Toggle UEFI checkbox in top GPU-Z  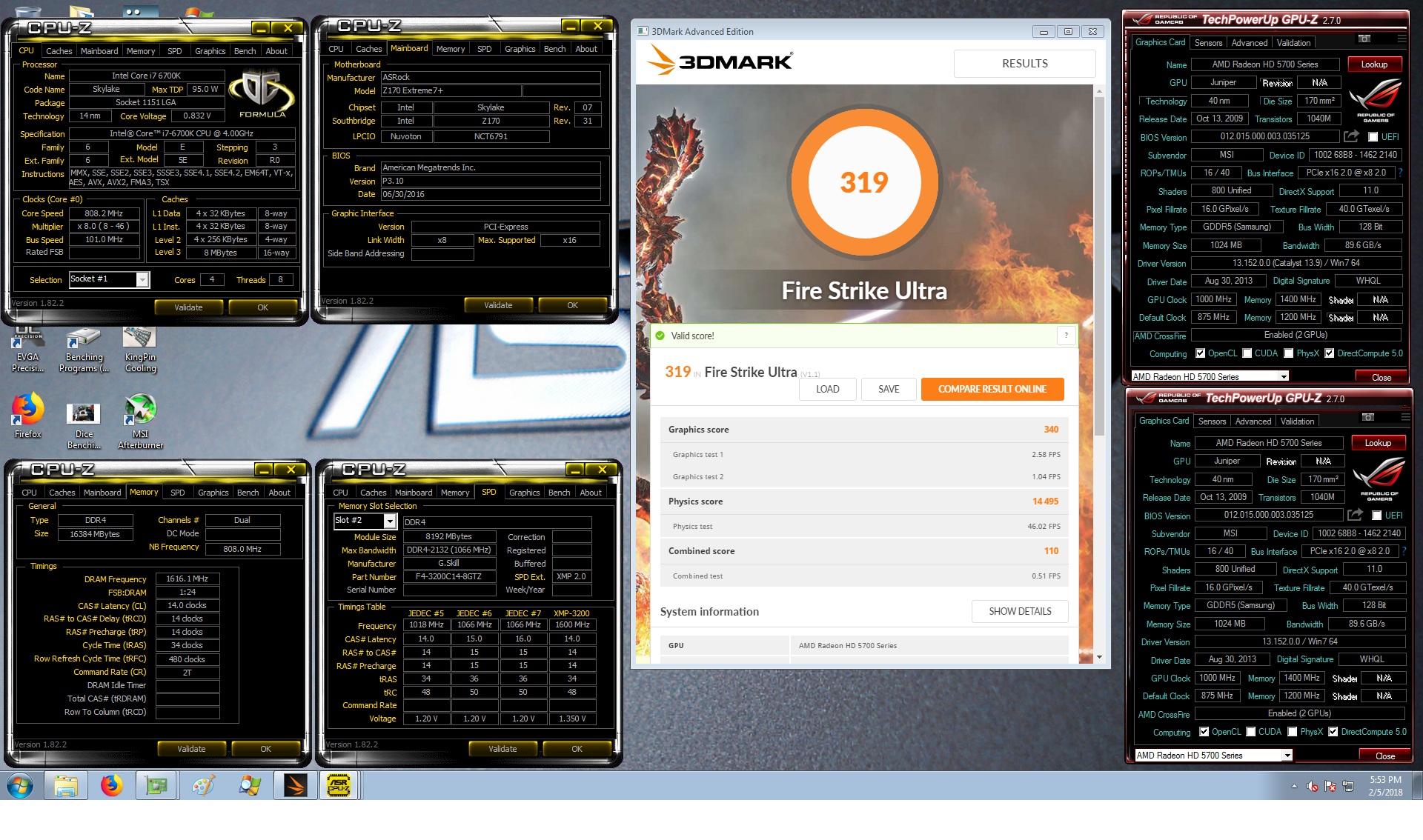[x=1373, y=137]
